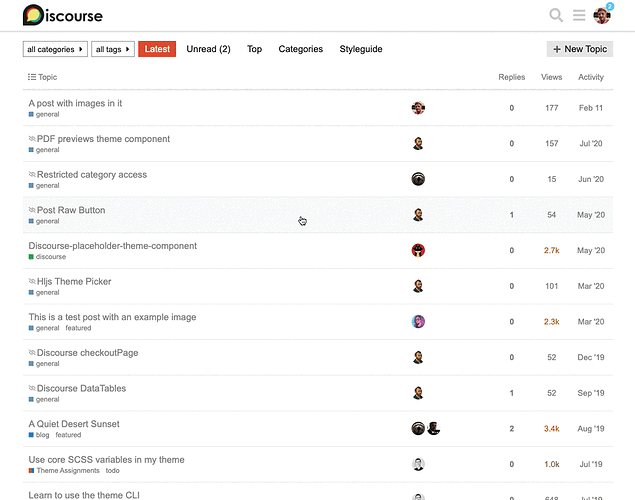
Task: Expand the 'all categories' dropdown
Action: (x=55, y=49)
